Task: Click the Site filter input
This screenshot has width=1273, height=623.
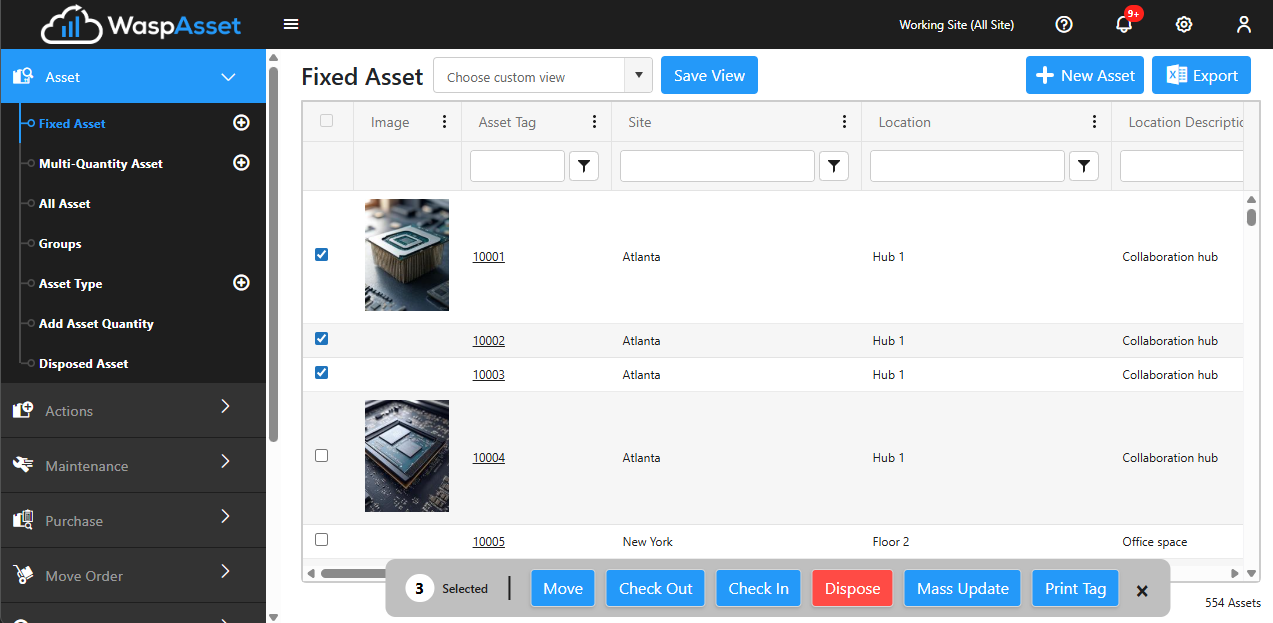Action: (x=717, y=166)
